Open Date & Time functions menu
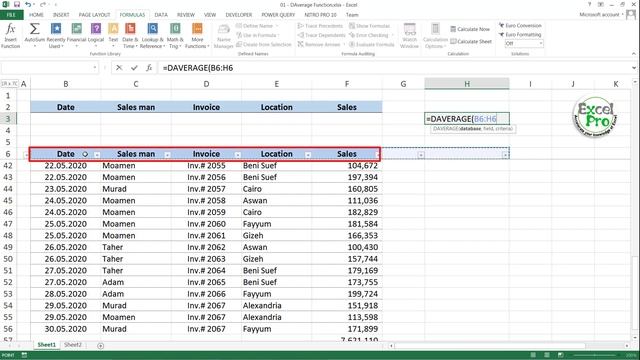Image resolution: width=640 pixels, height=360 pixels. point(130,36)
